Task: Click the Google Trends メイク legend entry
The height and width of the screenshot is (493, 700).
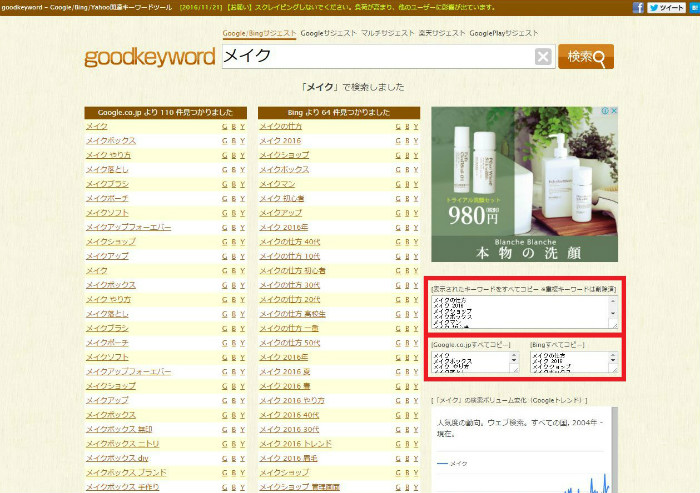Action: (x=452, y=464)
